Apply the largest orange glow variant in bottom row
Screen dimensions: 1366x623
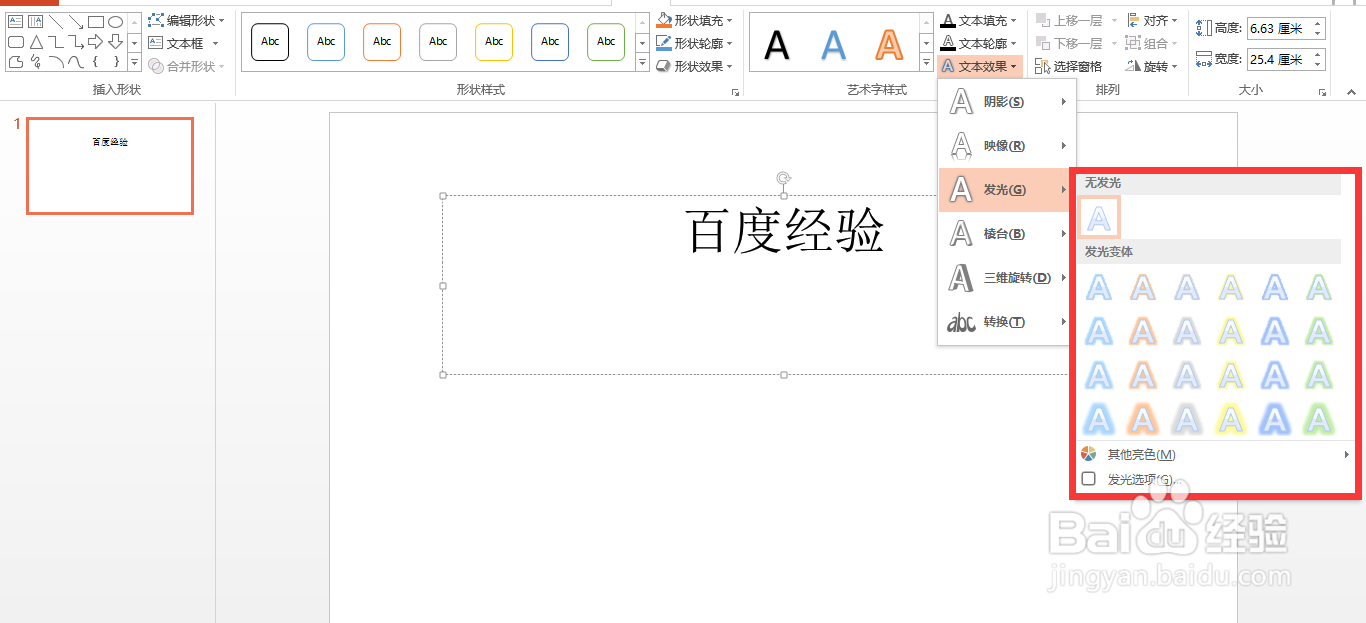pos(1143,418)
